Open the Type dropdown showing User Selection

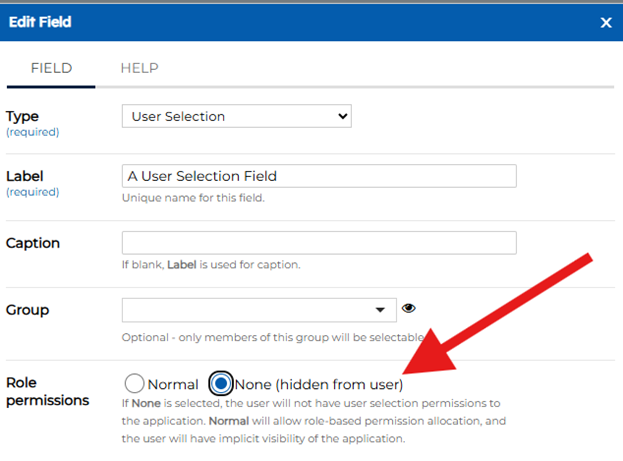[237, 117]
